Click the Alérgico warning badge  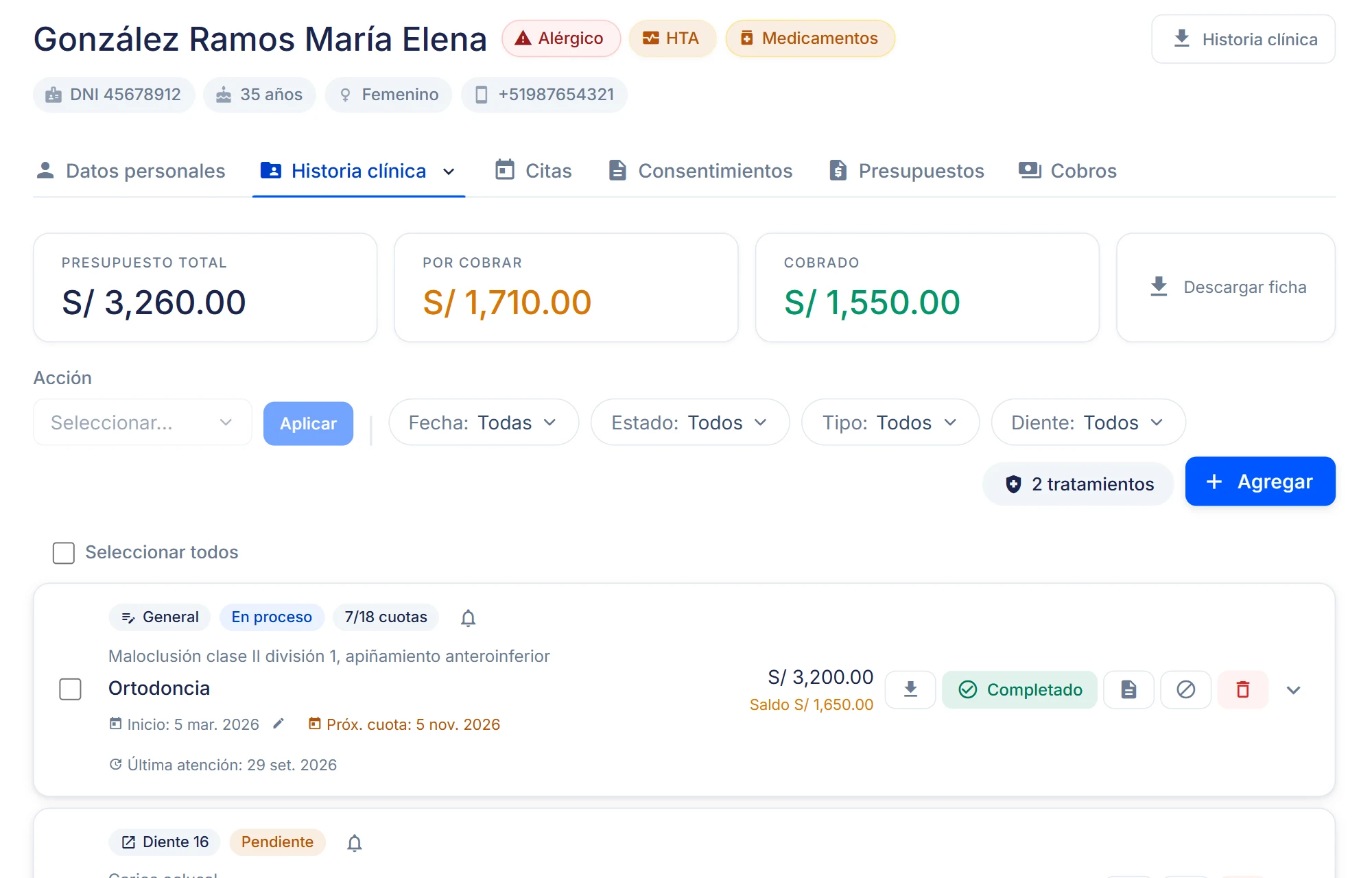561,38
